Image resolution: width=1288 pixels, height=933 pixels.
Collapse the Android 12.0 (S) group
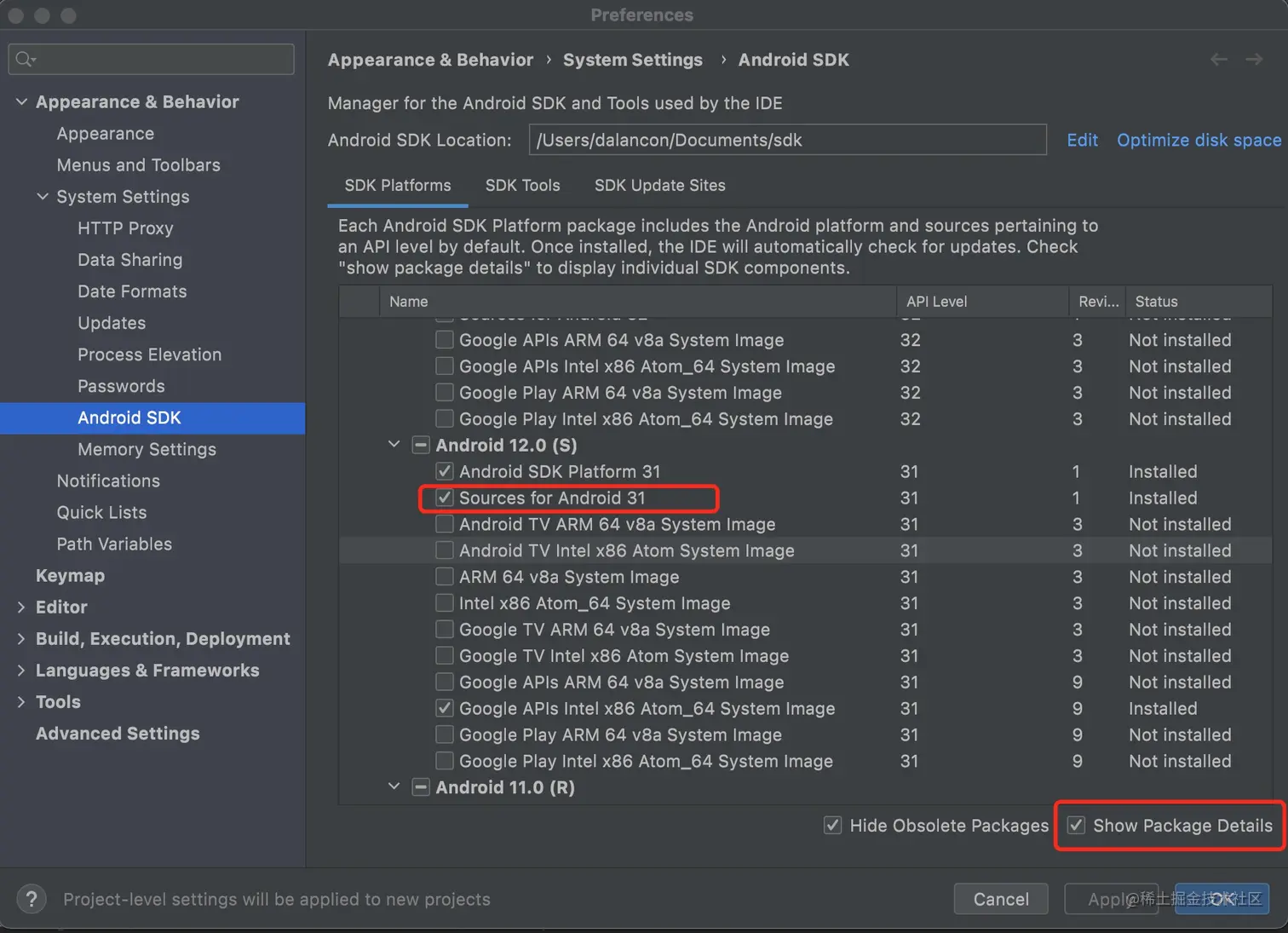[394, 444]
